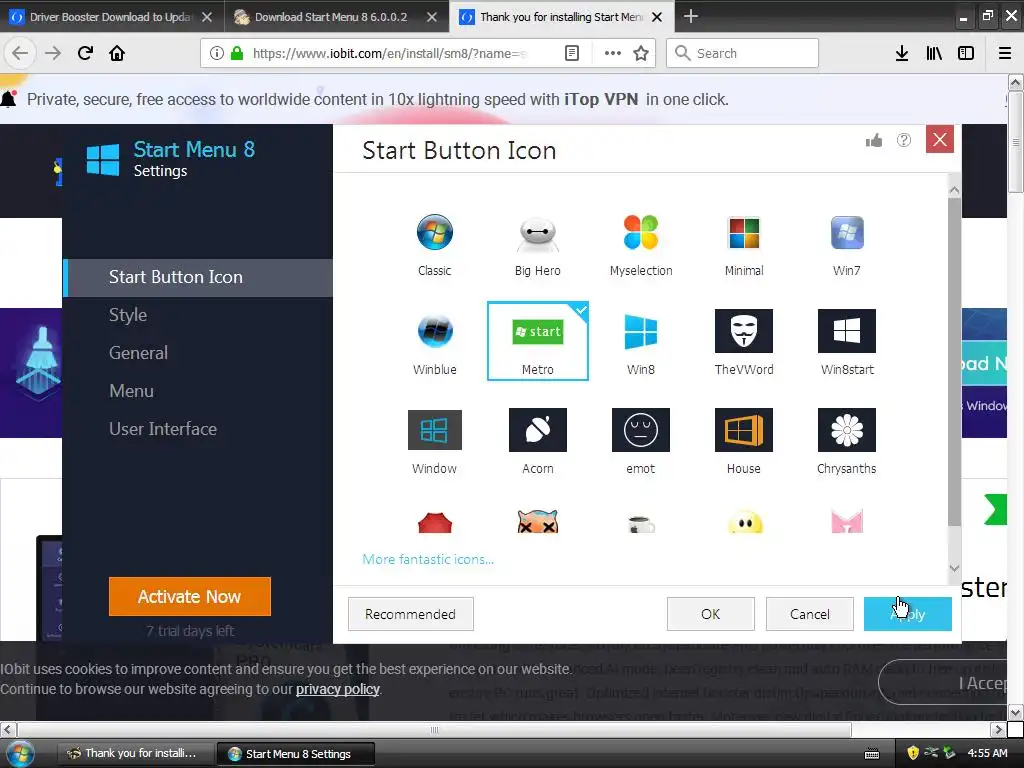Select the Start Button Icon section

(x=198, y=277)
